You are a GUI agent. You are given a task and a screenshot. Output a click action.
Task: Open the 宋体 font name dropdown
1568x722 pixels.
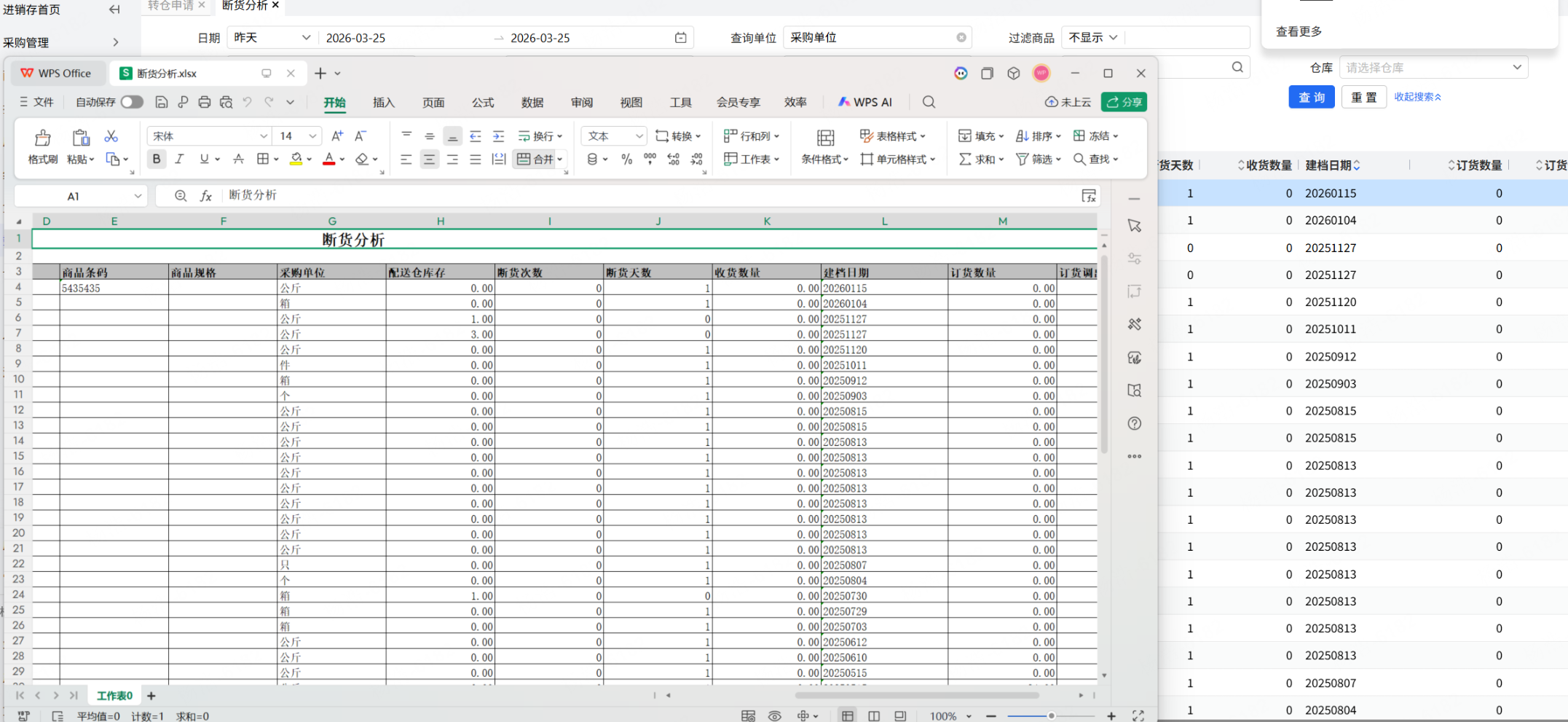point(263,136)
